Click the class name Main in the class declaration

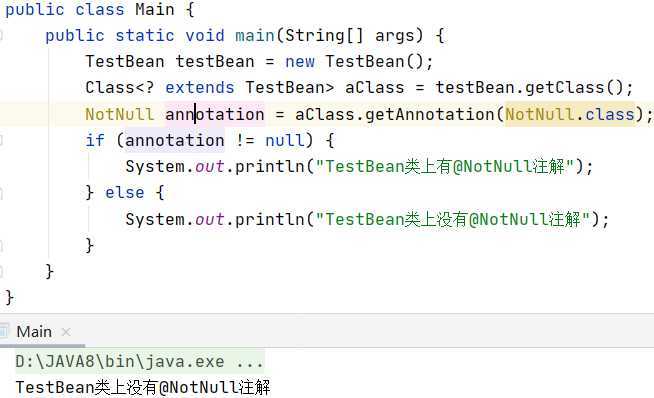point(155,9)
